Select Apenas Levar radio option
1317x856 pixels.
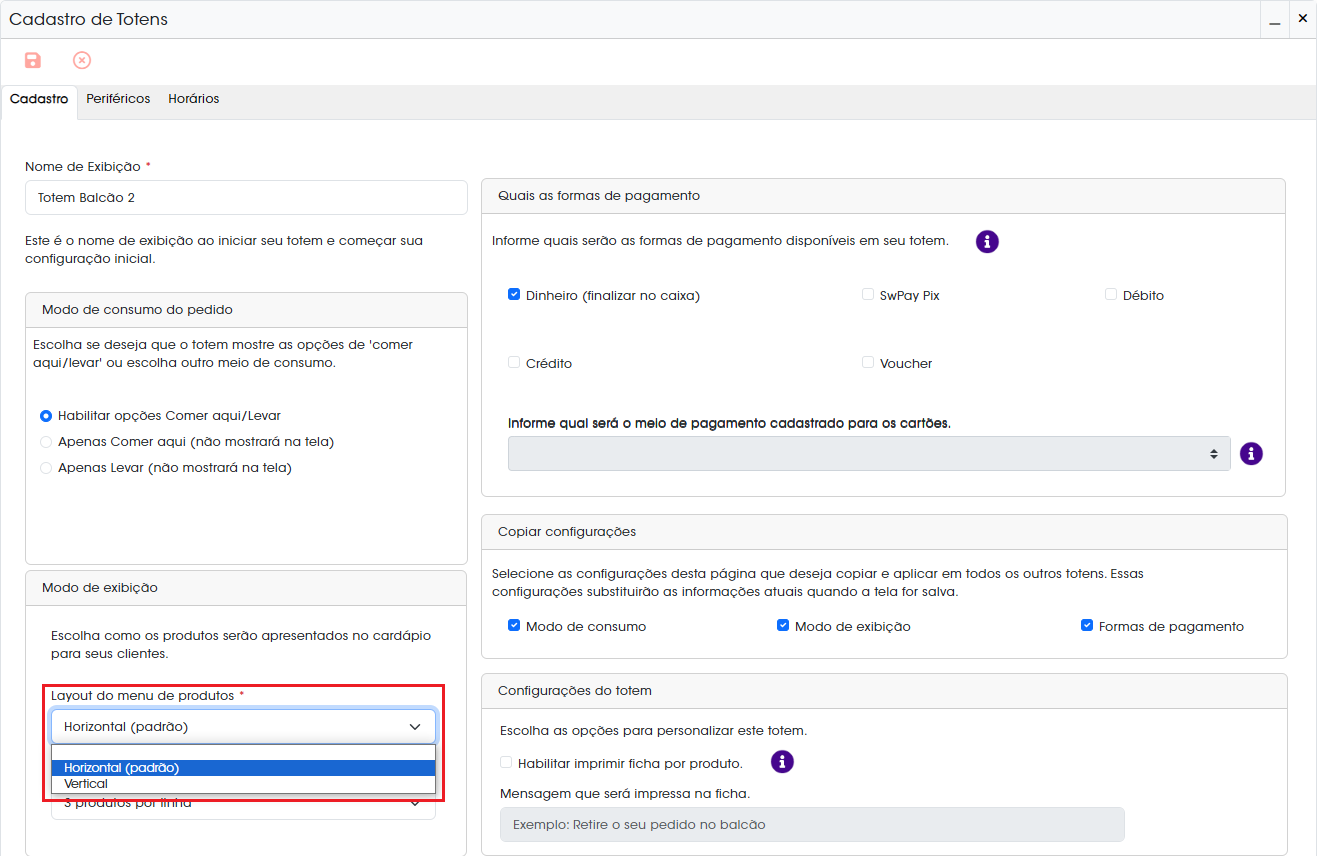[x=46, y=468]
